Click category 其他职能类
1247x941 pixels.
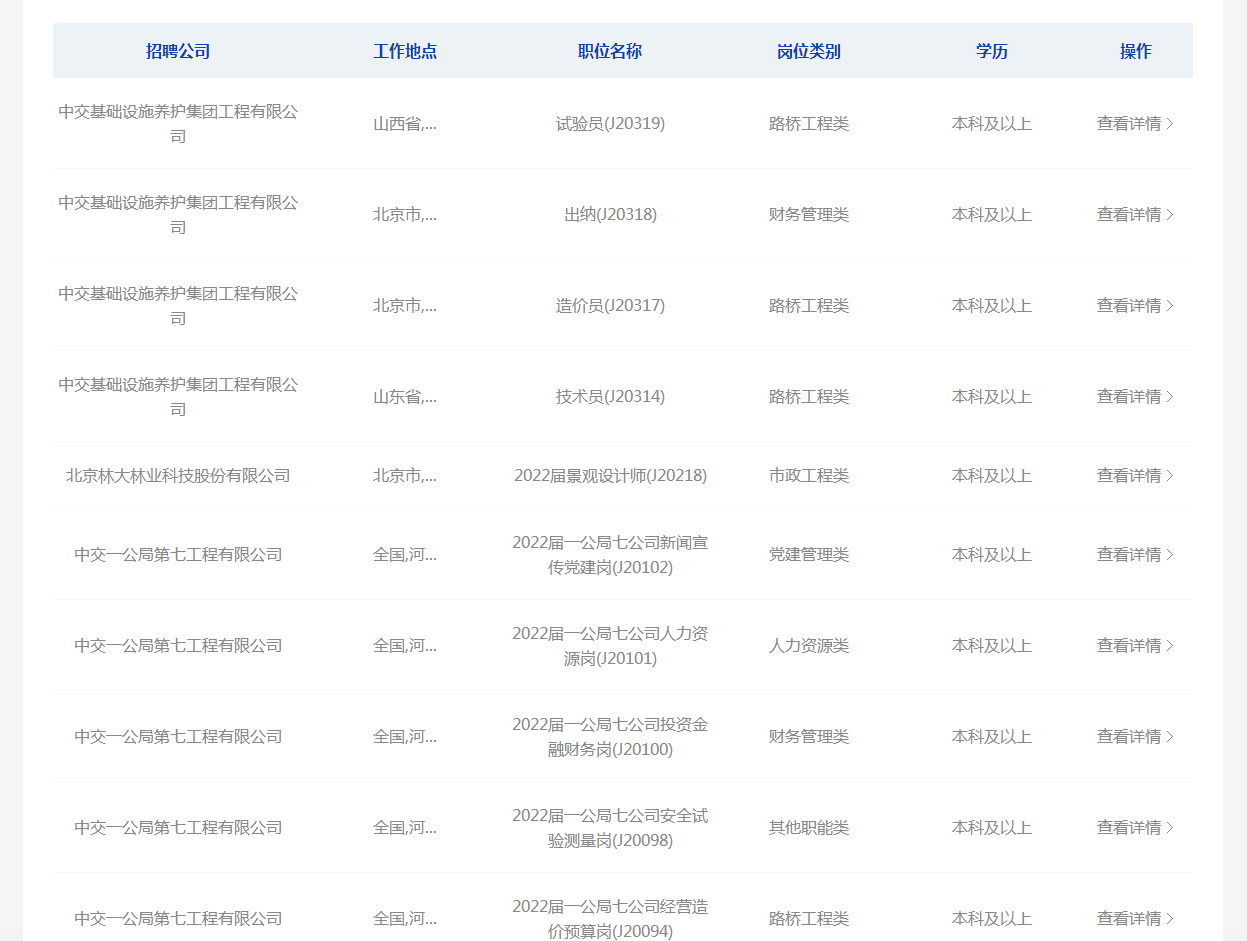pos(809,828)
